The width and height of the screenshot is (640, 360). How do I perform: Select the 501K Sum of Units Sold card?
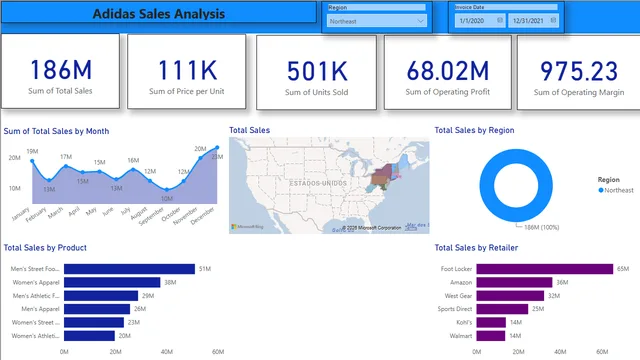pyautogui.click(x=316, y=72)
